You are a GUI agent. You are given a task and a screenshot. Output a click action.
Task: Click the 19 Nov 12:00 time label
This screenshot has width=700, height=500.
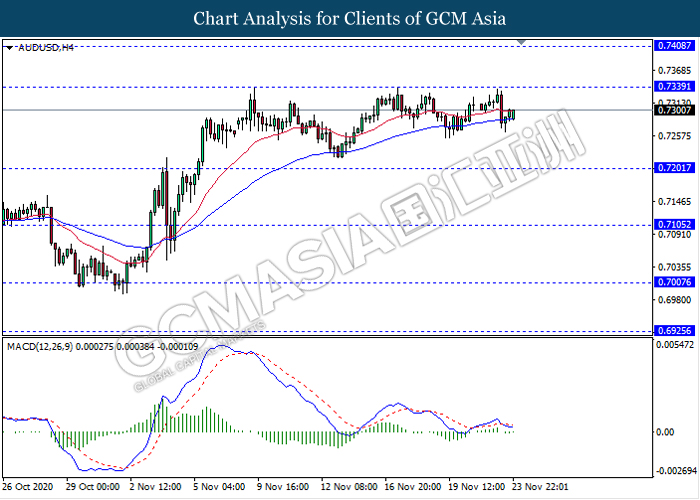(477, 487)
